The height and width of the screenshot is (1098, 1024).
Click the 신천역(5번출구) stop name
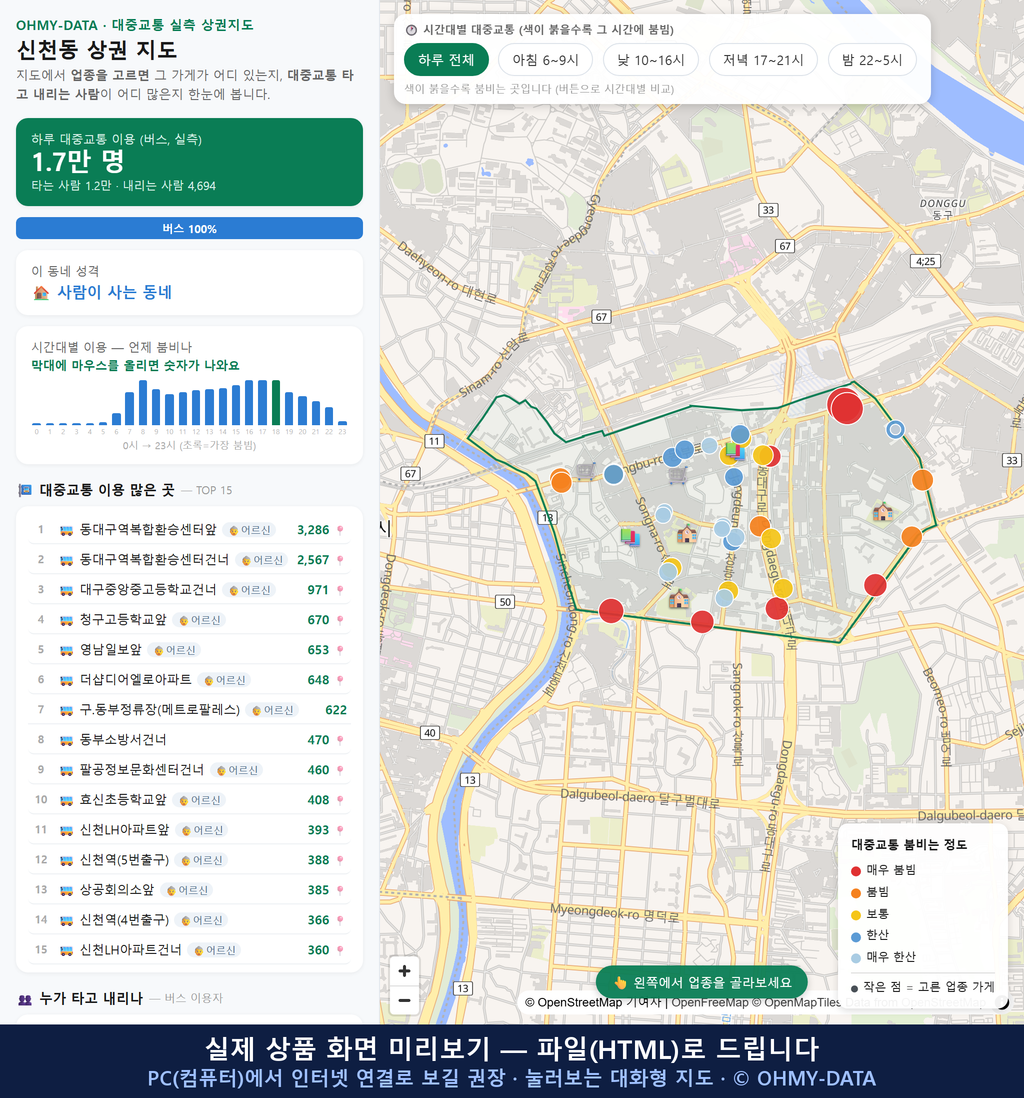click(124, 861)
